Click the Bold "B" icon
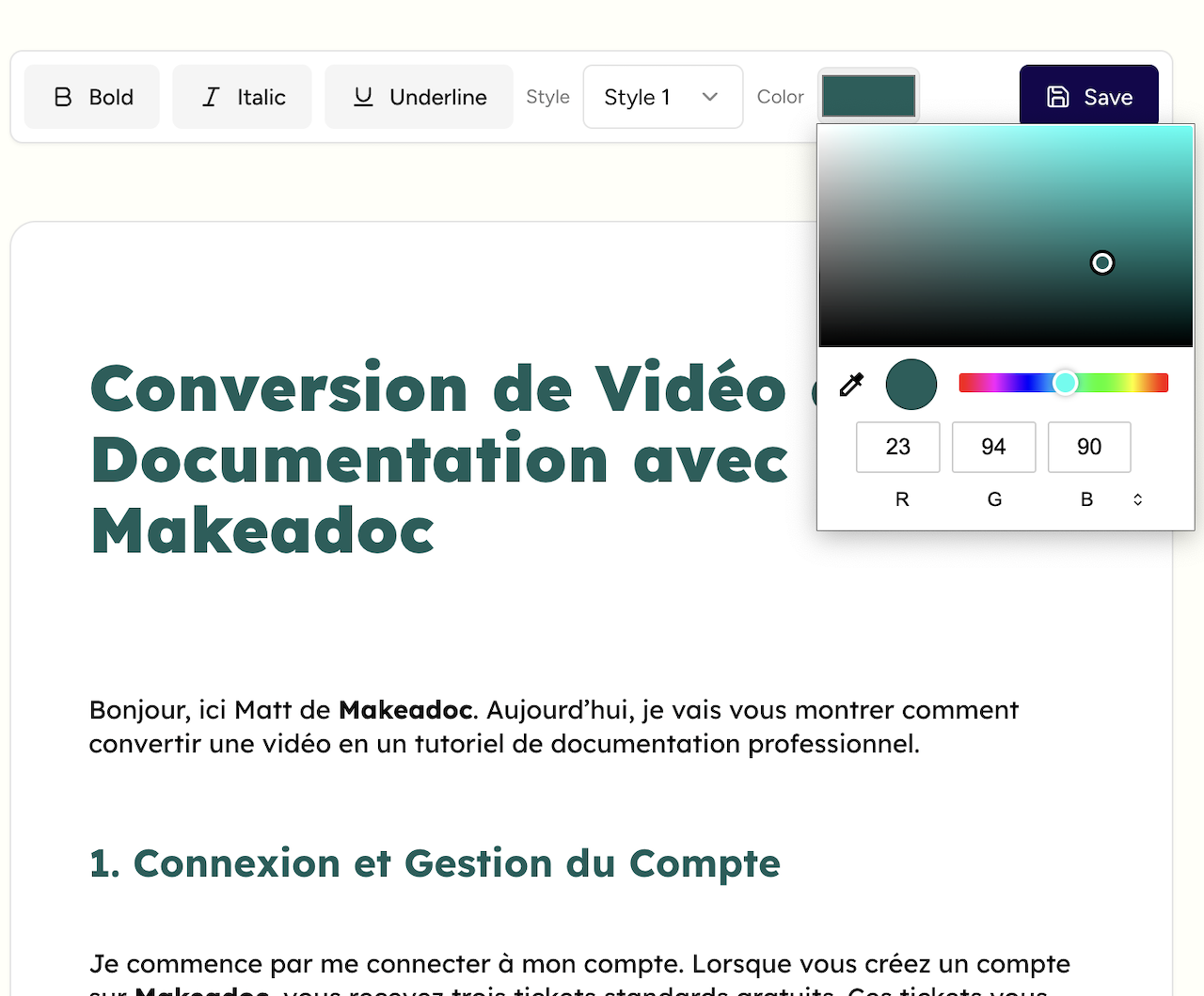 (x=62, y=96)
